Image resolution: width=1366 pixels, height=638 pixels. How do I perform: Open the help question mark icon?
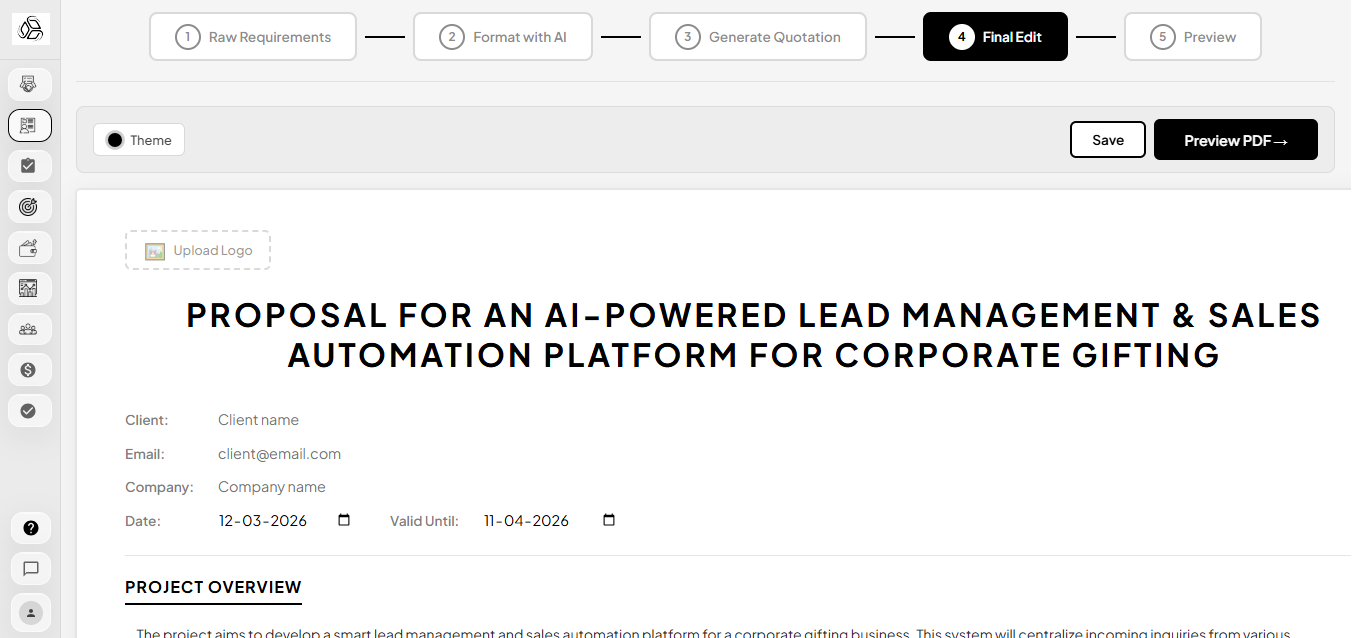31,528
